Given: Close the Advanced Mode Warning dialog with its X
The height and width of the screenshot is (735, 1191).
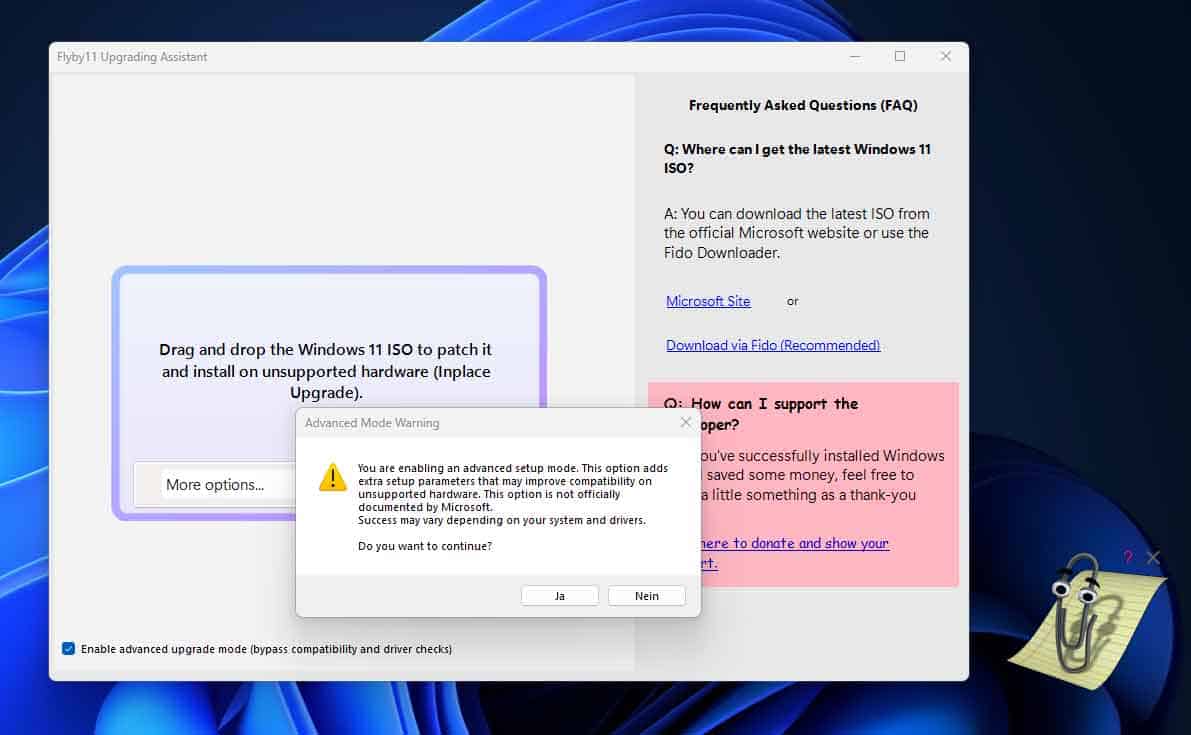Looking at the screenshot, I should click(x=686, y=422).
